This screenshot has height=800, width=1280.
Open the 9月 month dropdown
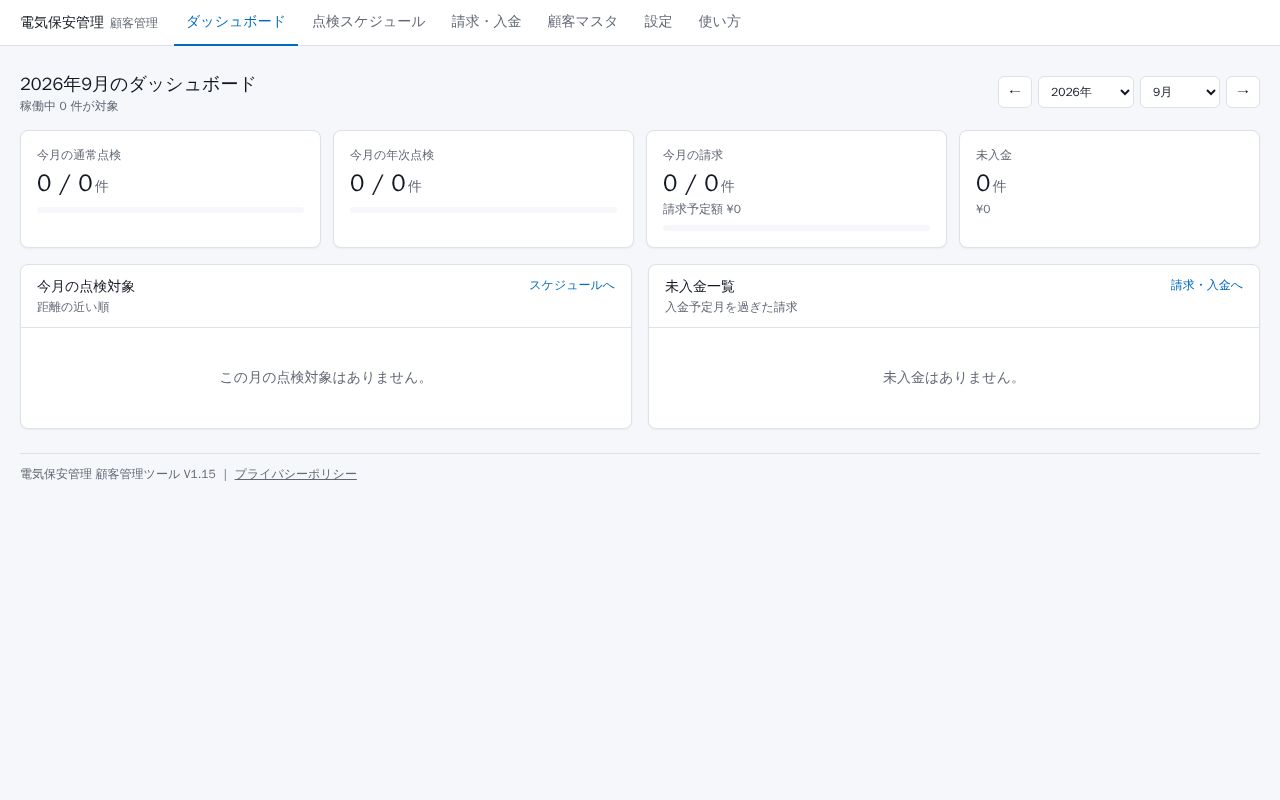(1180, 92)
